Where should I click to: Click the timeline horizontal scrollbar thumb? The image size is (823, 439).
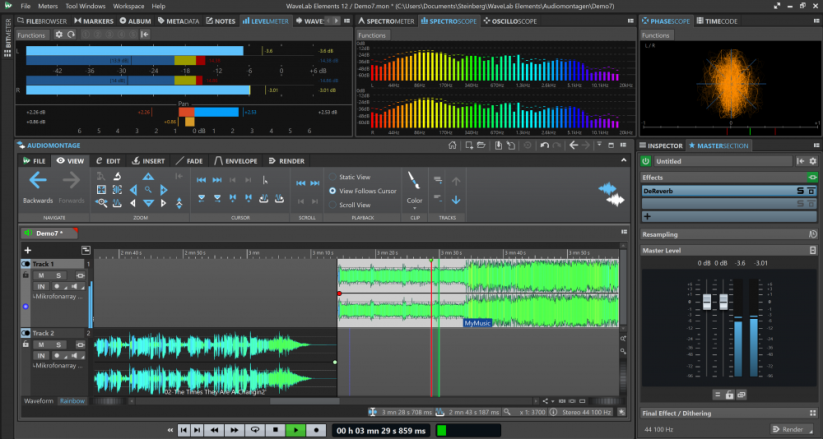[304, 401]
